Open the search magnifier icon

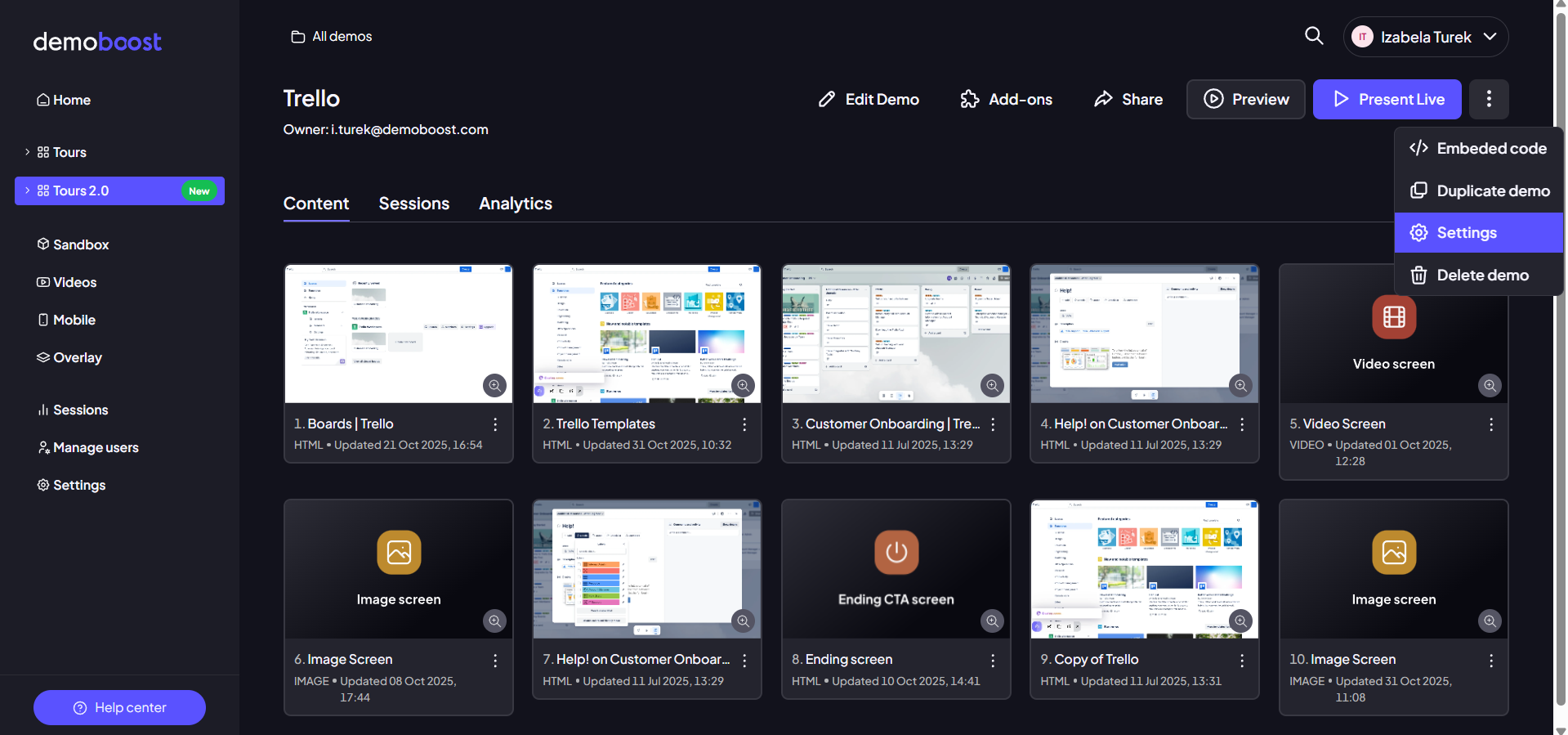click(x=1314, y=36)
